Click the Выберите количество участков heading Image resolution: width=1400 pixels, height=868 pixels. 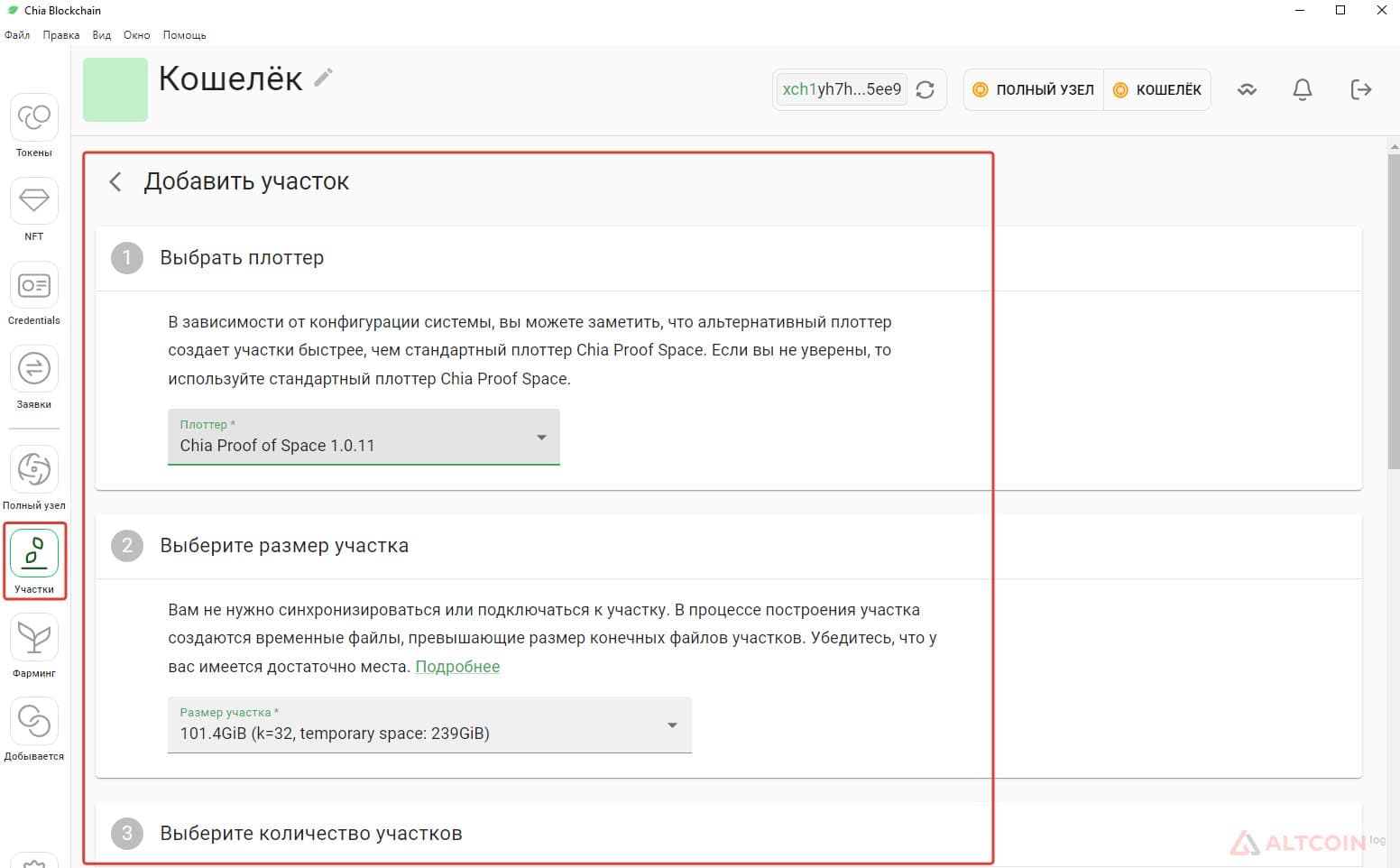click(x=311, y=834)
